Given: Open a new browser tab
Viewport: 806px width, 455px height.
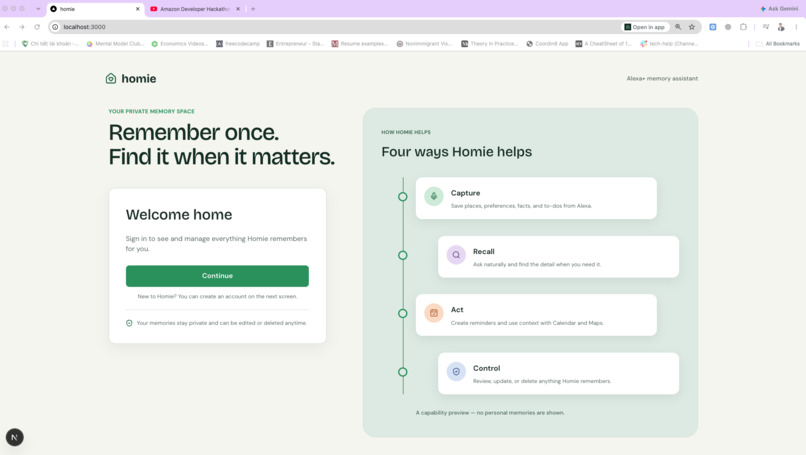Looking at the screenshot, I should tap(253, 9).
